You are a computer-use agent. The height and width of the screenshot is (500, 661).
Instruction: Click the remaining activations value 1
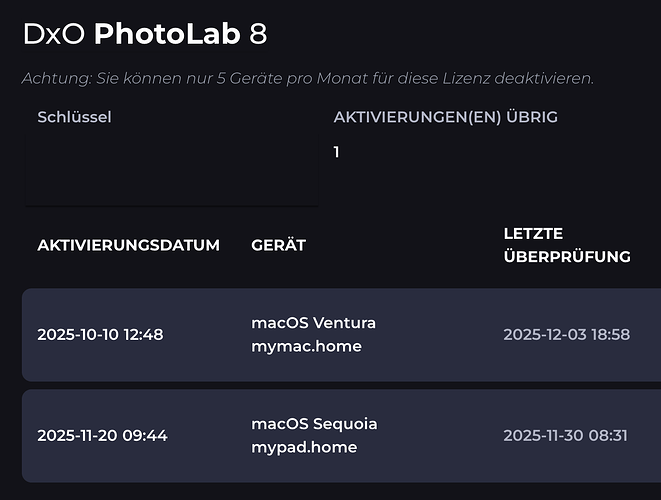pos(337,152)
